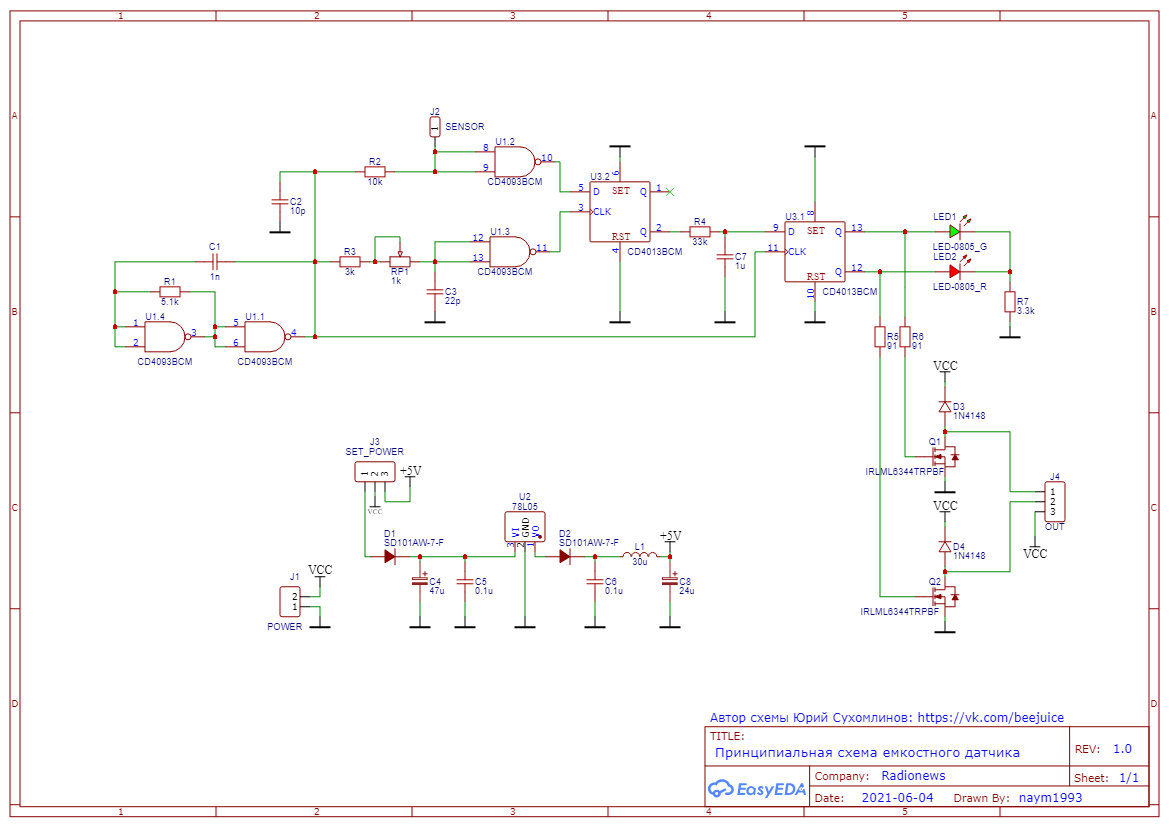Click the EasyEDA logo in title block

tap(757, 789)
